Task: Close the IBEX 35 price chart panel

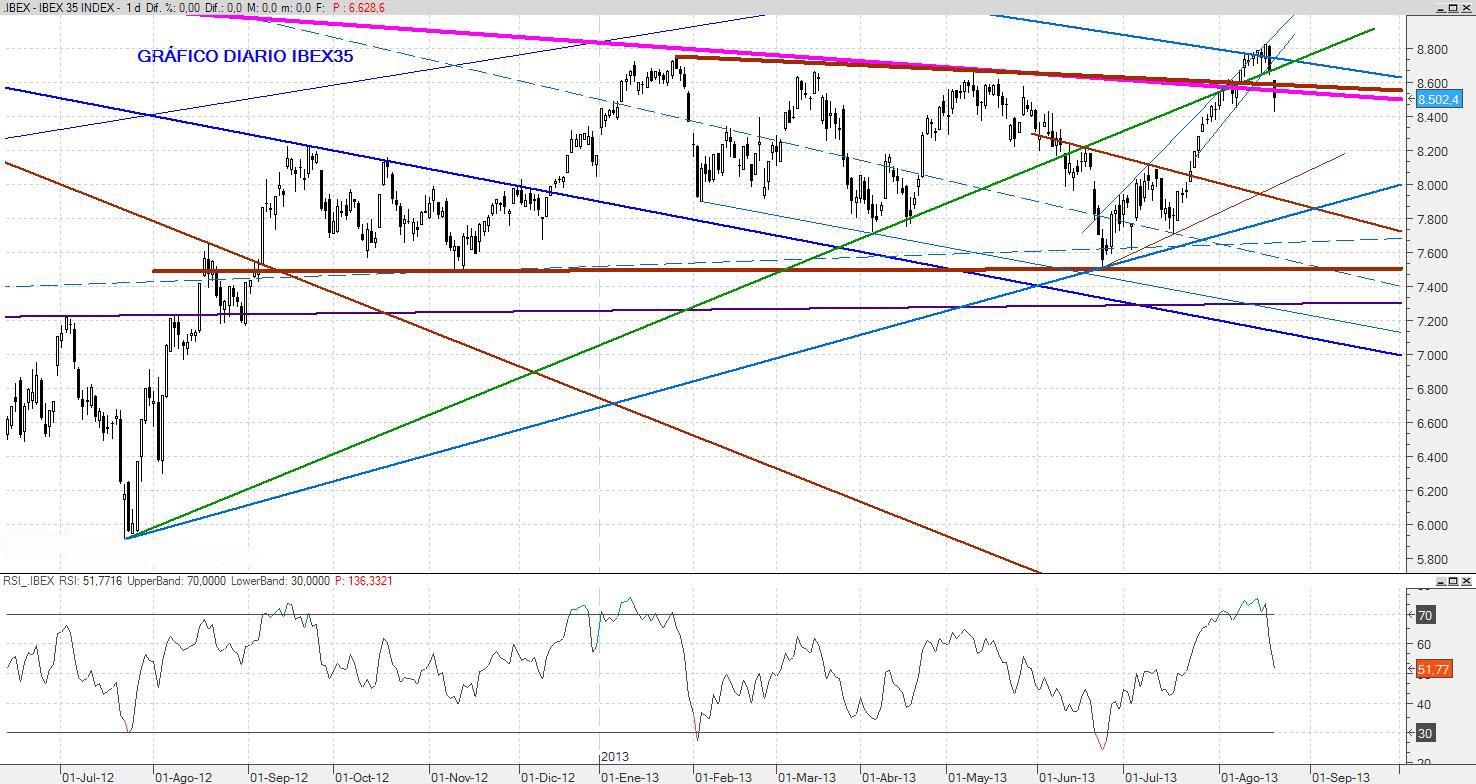Action: (x=1466, y=8)
